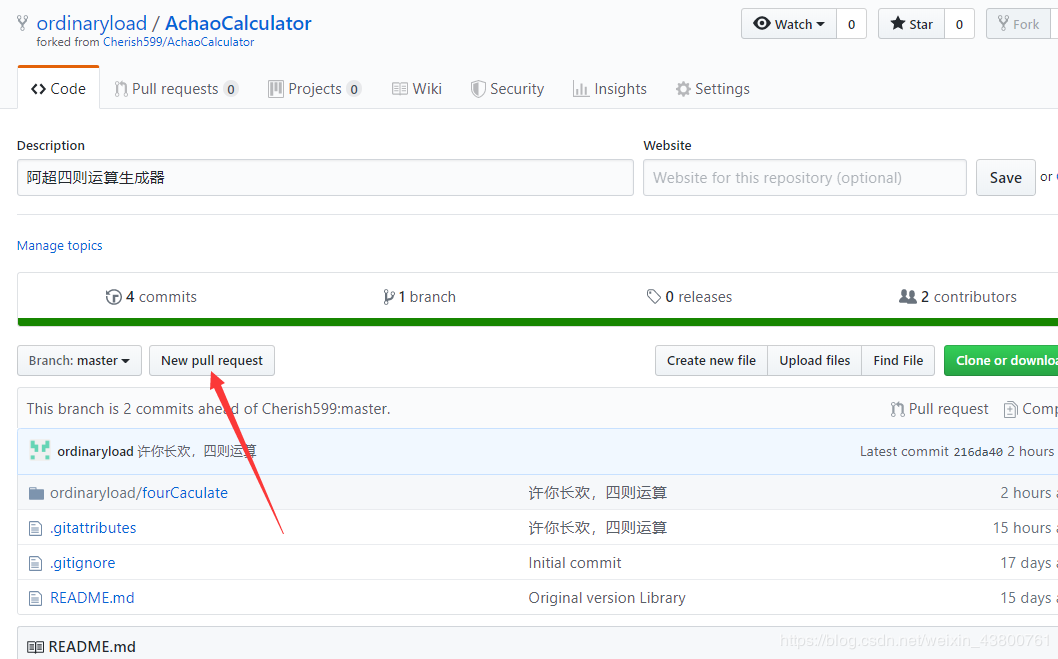The image size is (1058, 659).
Task: Fork the repository with Fork button
Action: pos(1018,24)
